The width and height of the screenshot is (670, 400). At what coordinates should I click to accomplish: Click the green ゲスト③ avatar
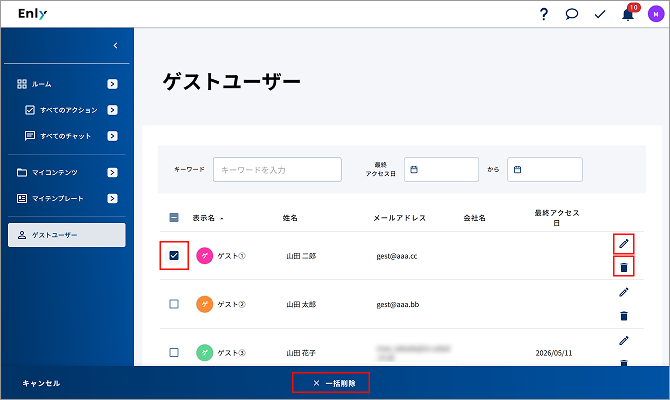(x=205, y=353)
